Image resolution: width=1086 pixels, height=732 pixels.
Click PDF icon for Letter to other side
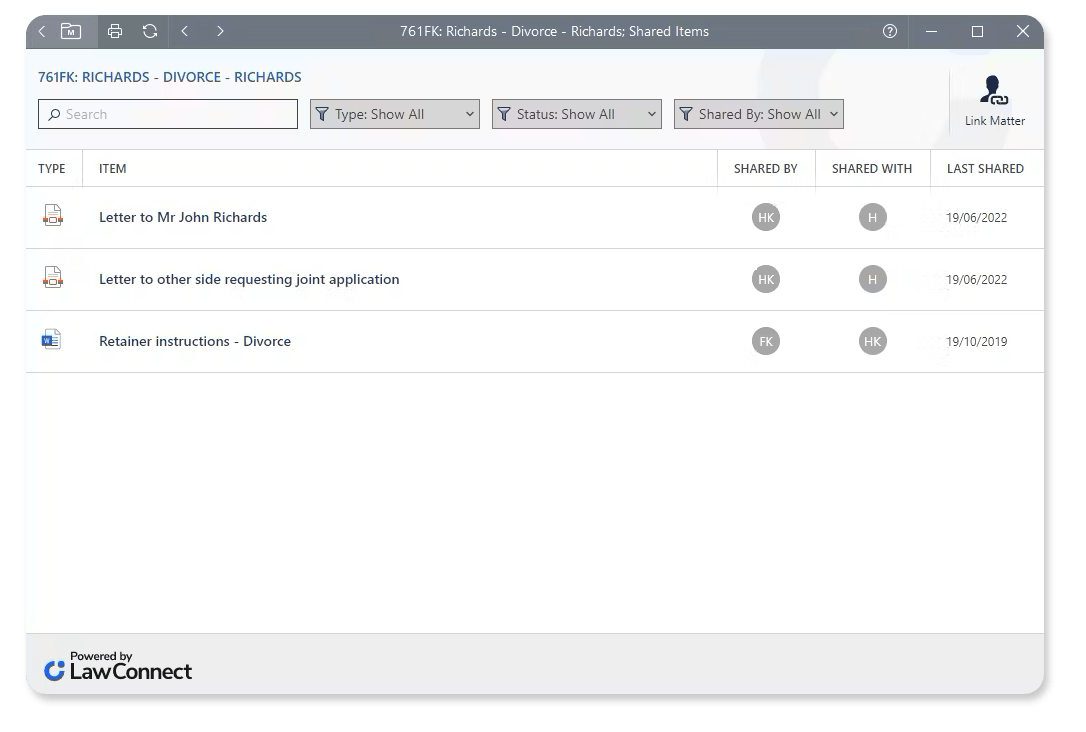pyautogui.click(x=53, y=277)
